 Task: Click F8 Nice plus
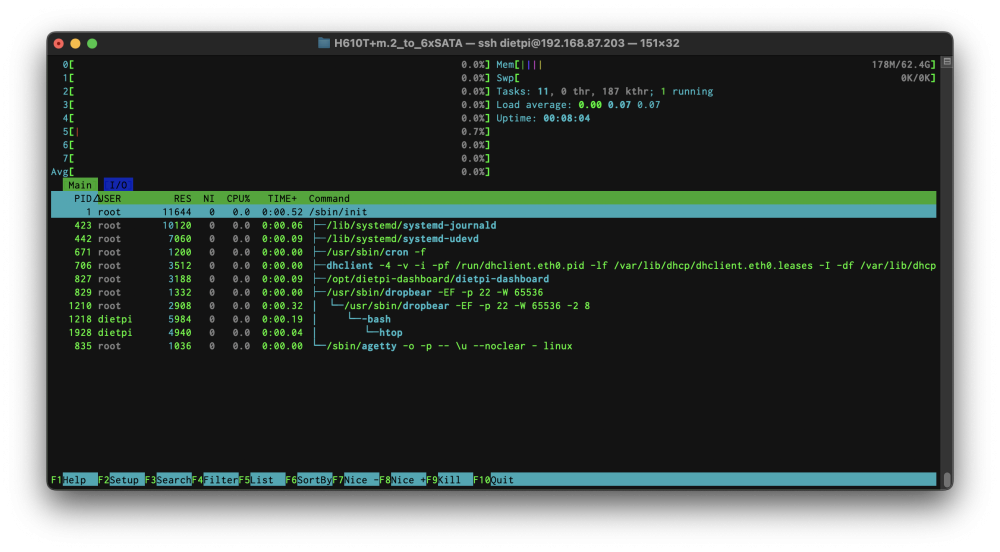click(x=402, y=480)
